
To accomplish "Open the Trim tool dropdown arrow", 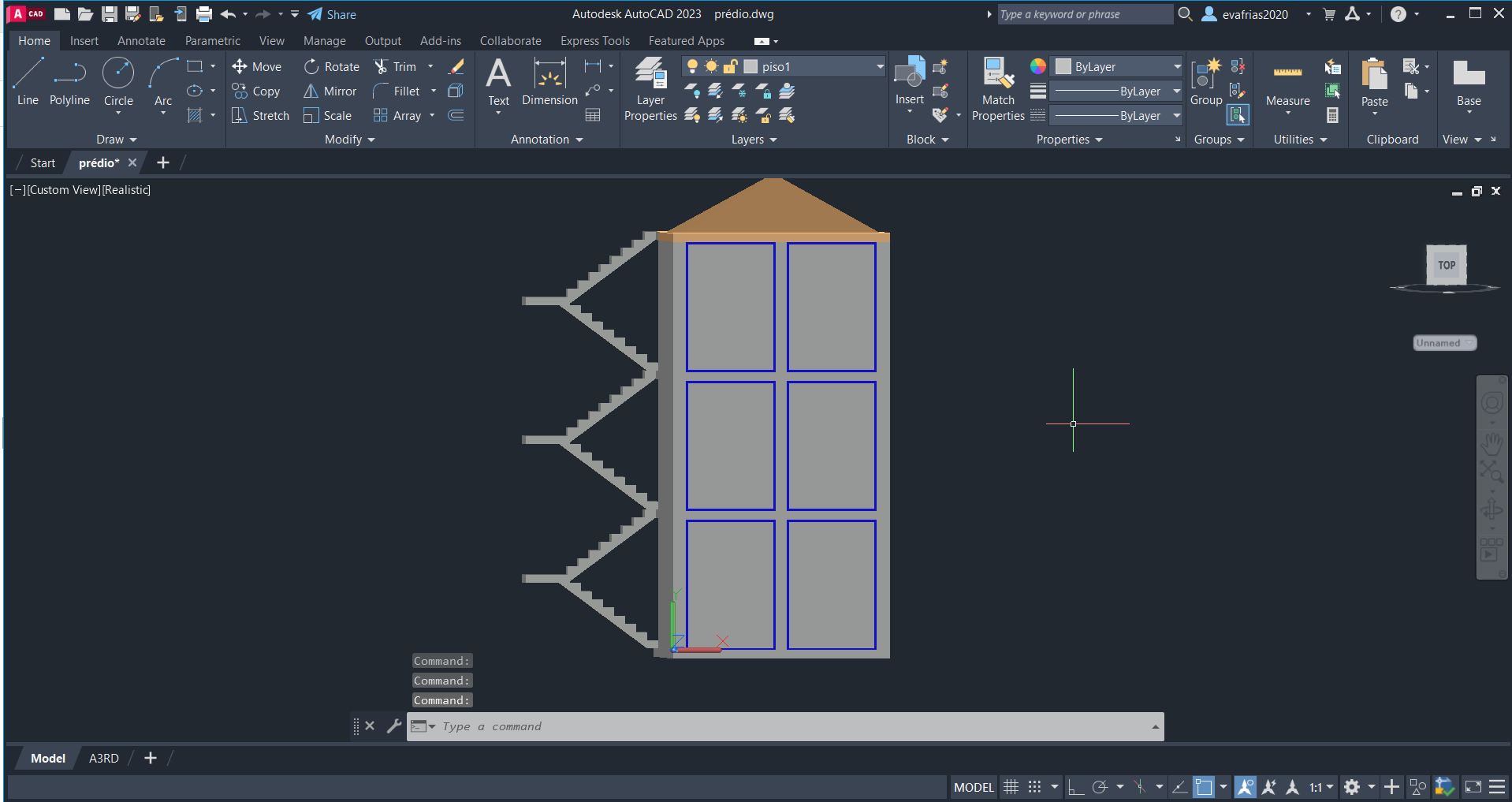I will tap(430, 67).
